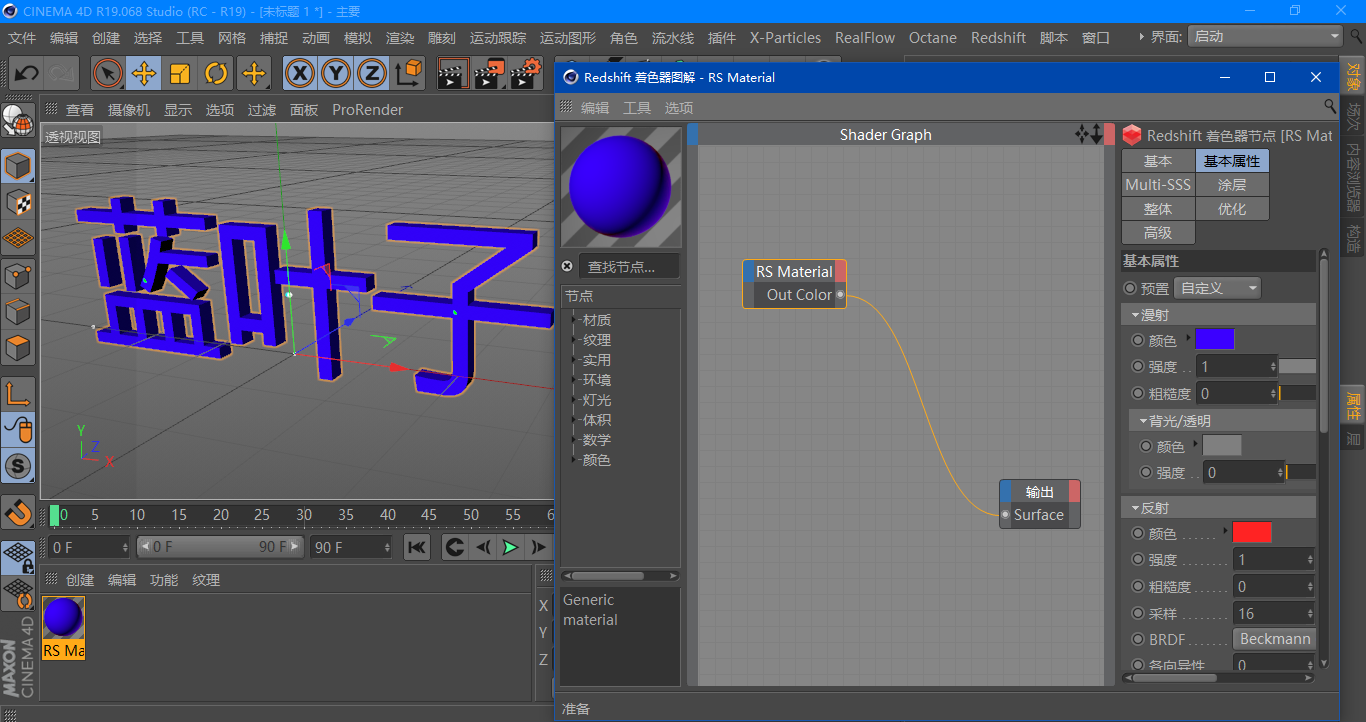Toggle the Y axis lock
1366x722 pixels.
tap(336, 73)
